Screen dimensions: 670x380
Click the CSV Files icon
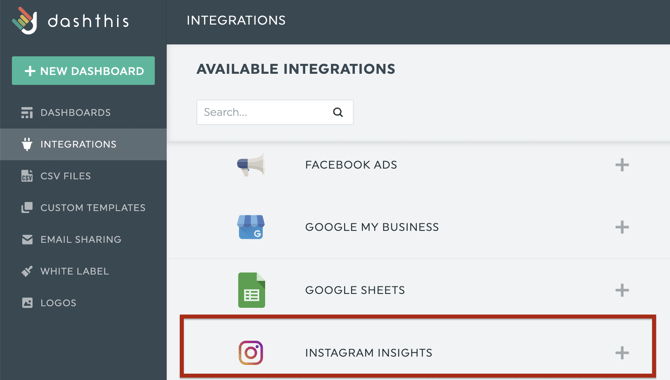click(27, 176)
